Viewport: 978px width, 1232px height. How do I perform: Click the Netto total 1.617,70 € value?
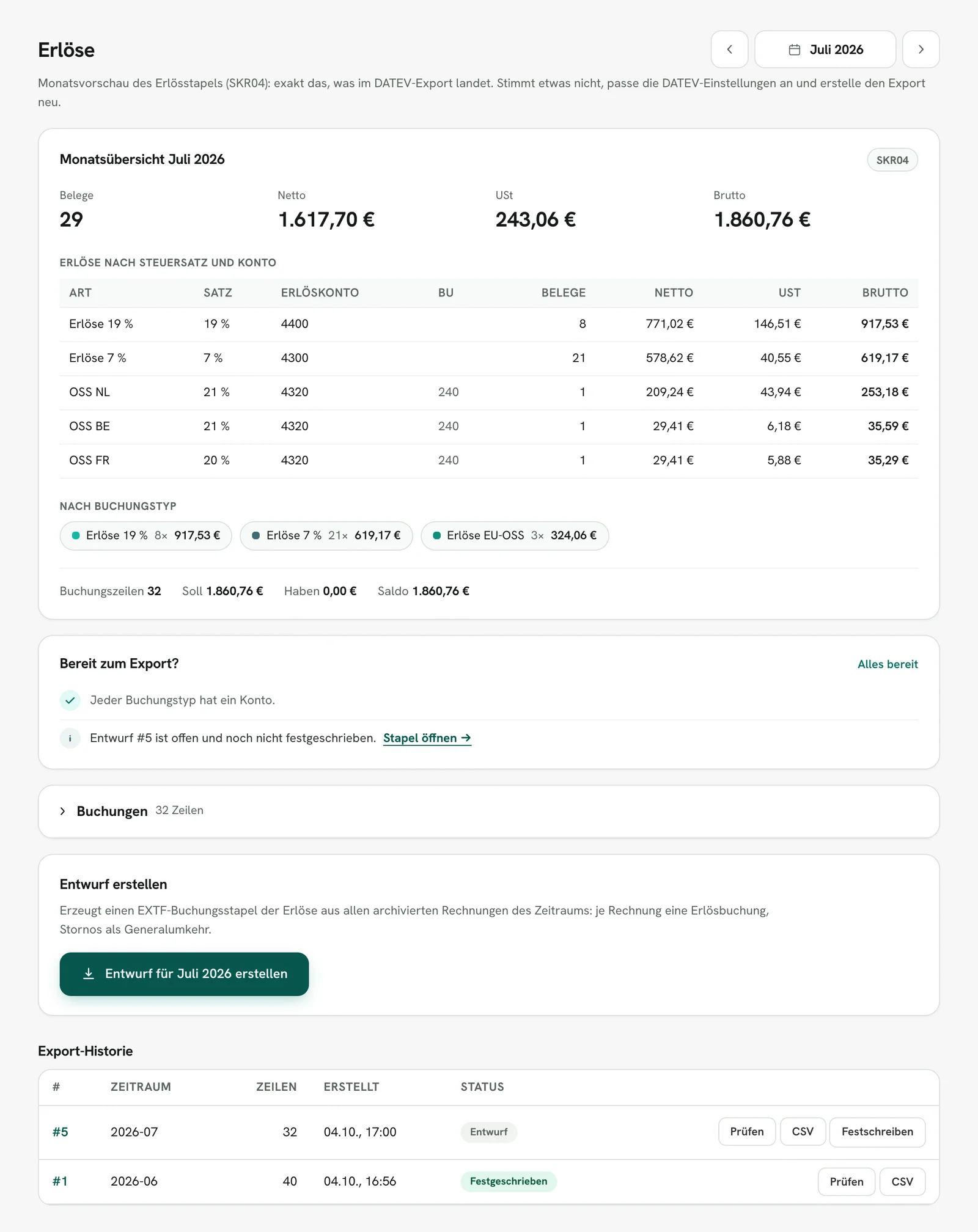tap(326, 219)
